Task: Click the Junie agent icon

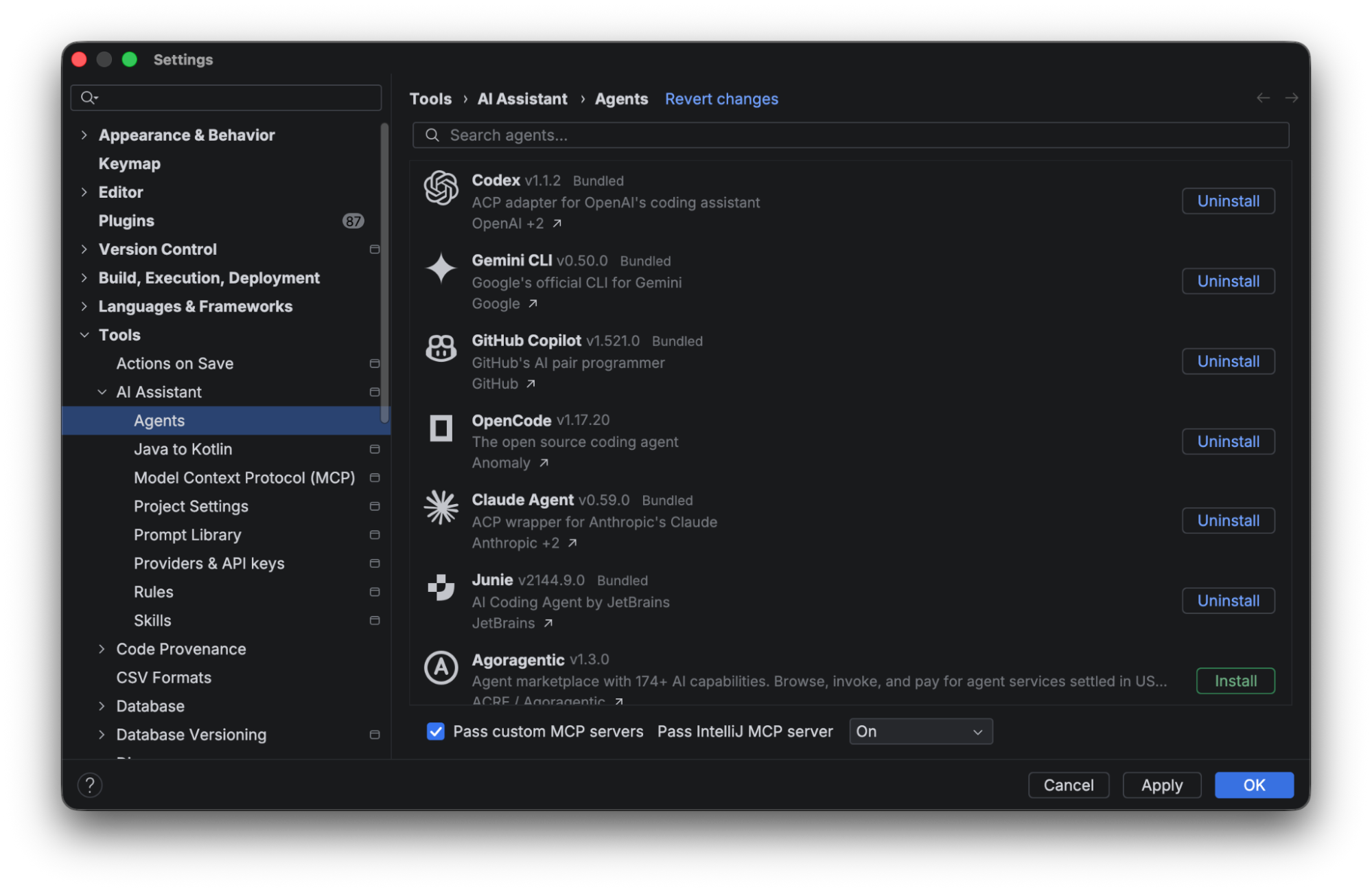Action: click(x=441, y=587)
